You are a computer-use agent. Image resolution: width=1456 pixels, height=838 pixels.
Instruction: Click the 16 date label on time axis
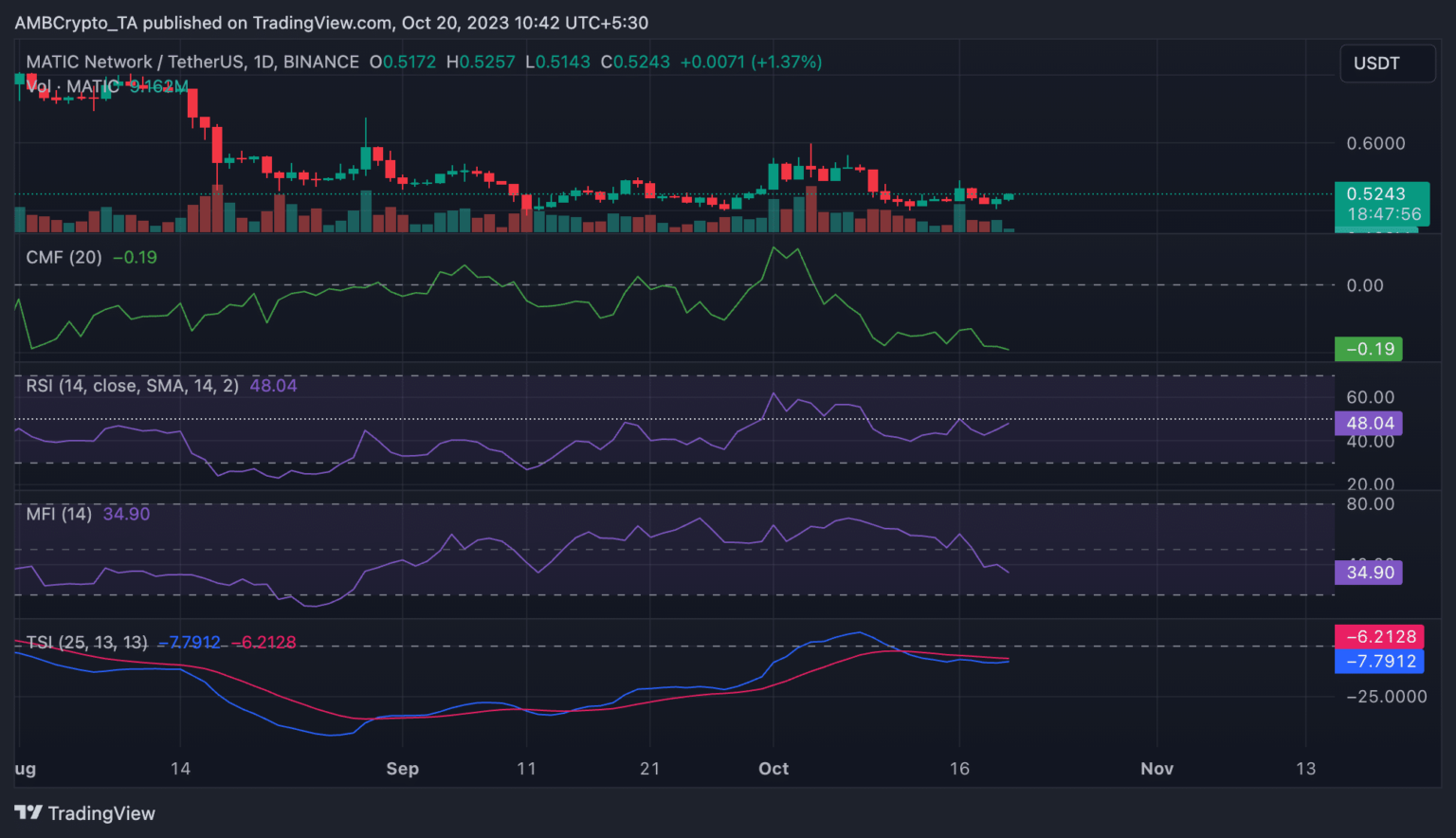click(x=959, y=769)
